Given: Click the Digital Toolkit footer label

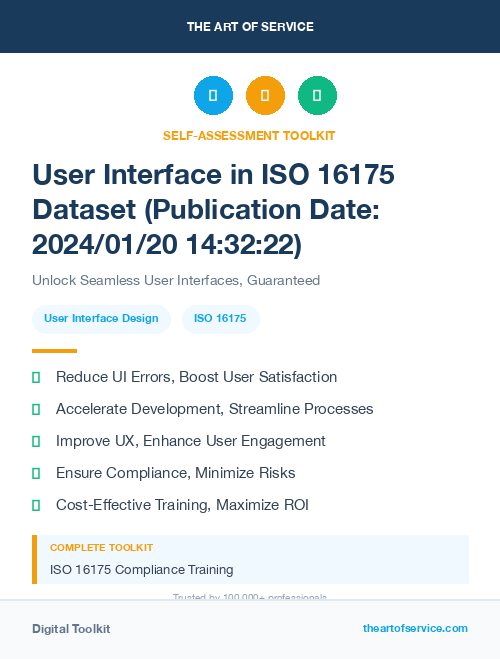Looking at the screenshot, I should (x=71, y=629).
